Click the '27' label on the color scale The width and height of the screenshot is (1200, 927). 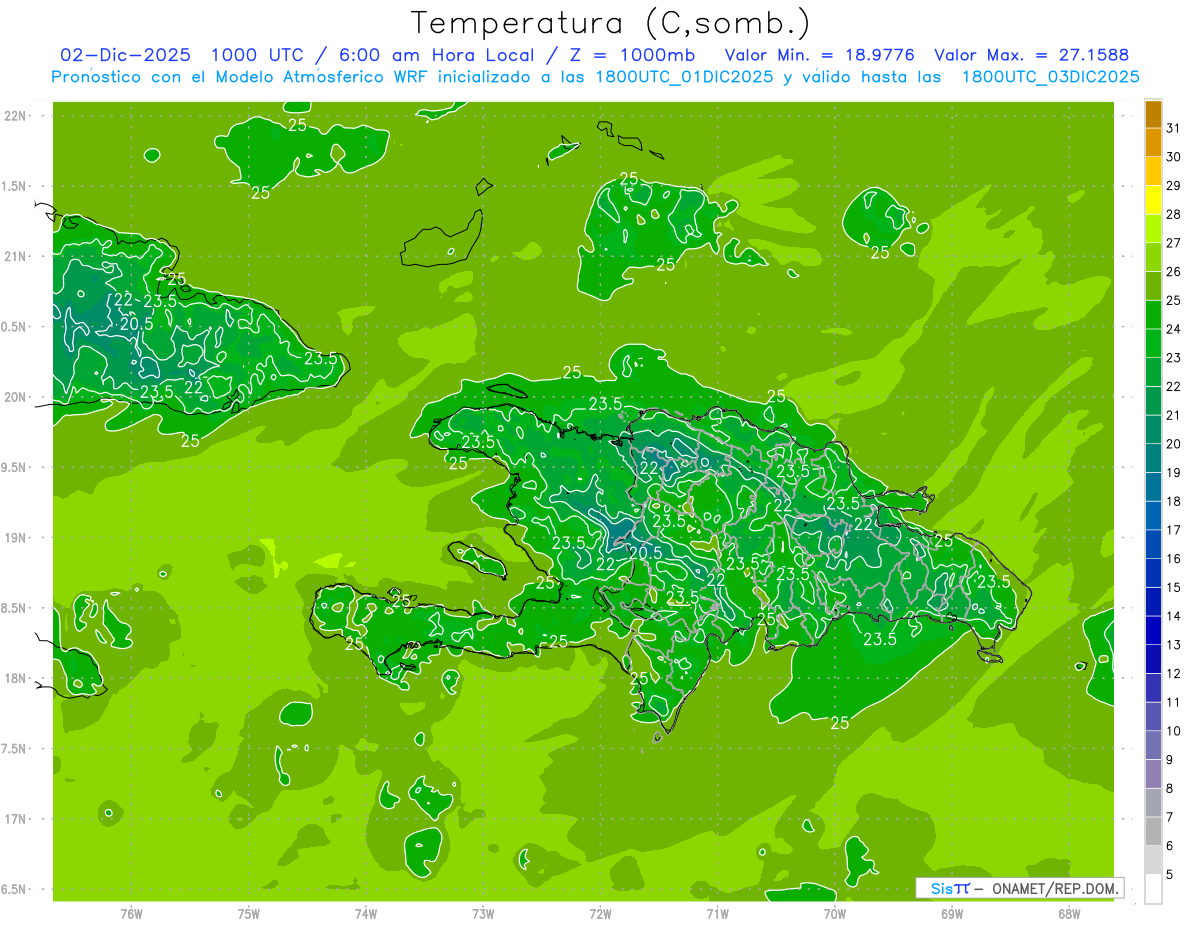pyautogui.click(x=1174, y=243)
